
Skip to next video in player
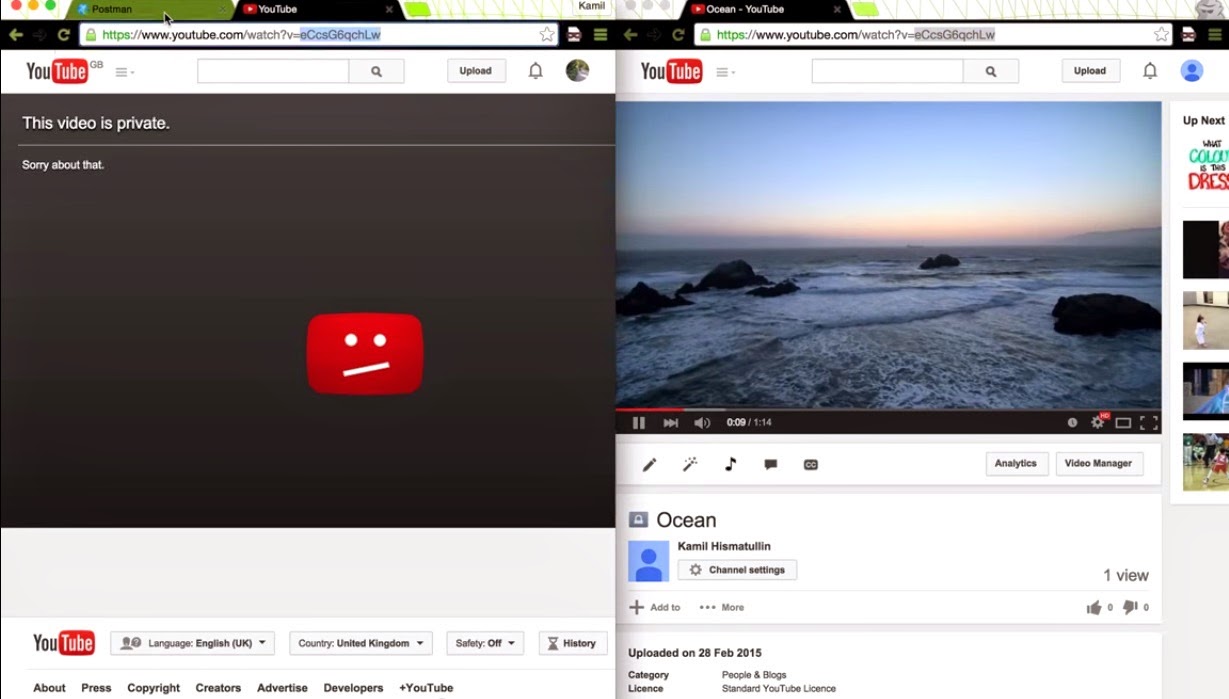tap(671, 423)
